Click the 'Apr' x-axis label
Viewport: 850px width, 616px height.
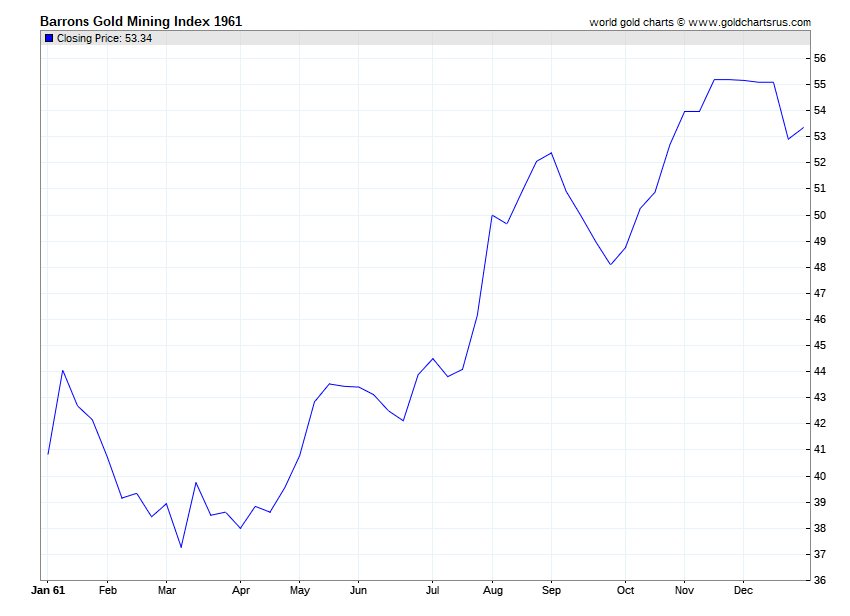pyautogui.click(x=241, y=590)
